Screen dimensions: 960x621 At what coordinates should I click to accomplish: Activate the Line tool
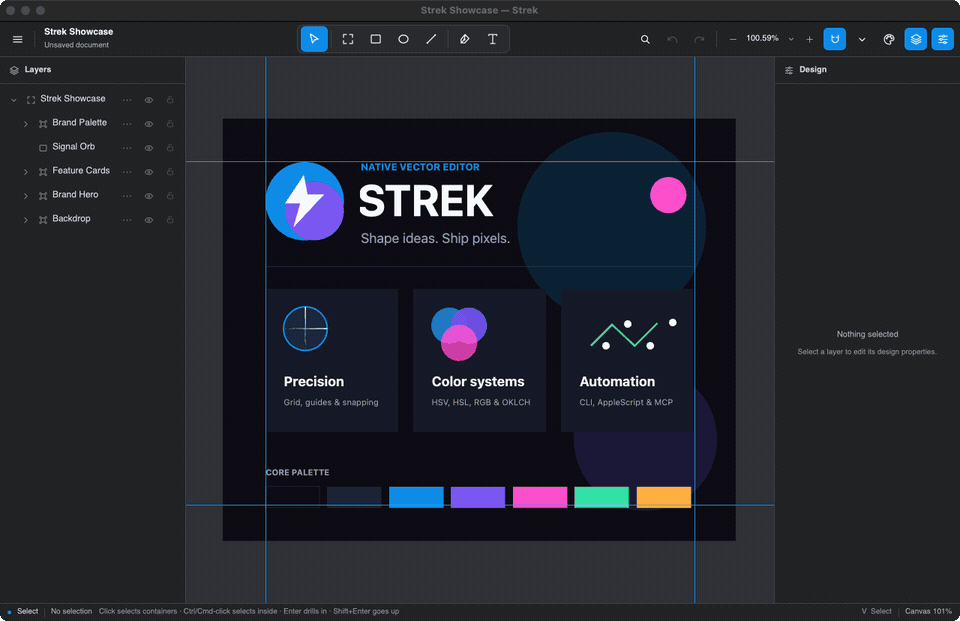coord(431,39)
